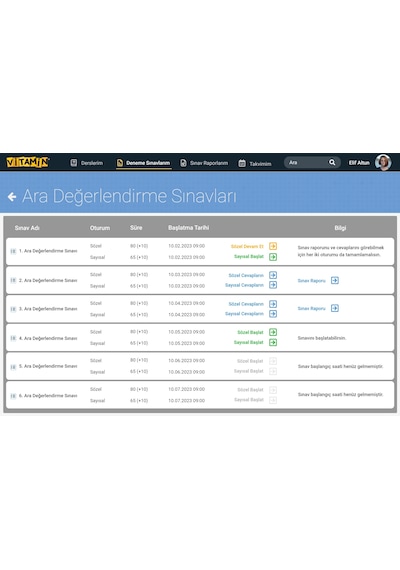Image resolution: width=400 pixels, height=570 pixels.
Task: Start exam 4 via the Sözel Başlat arrow
Action: pyautogui.click(x=273, y=332)
